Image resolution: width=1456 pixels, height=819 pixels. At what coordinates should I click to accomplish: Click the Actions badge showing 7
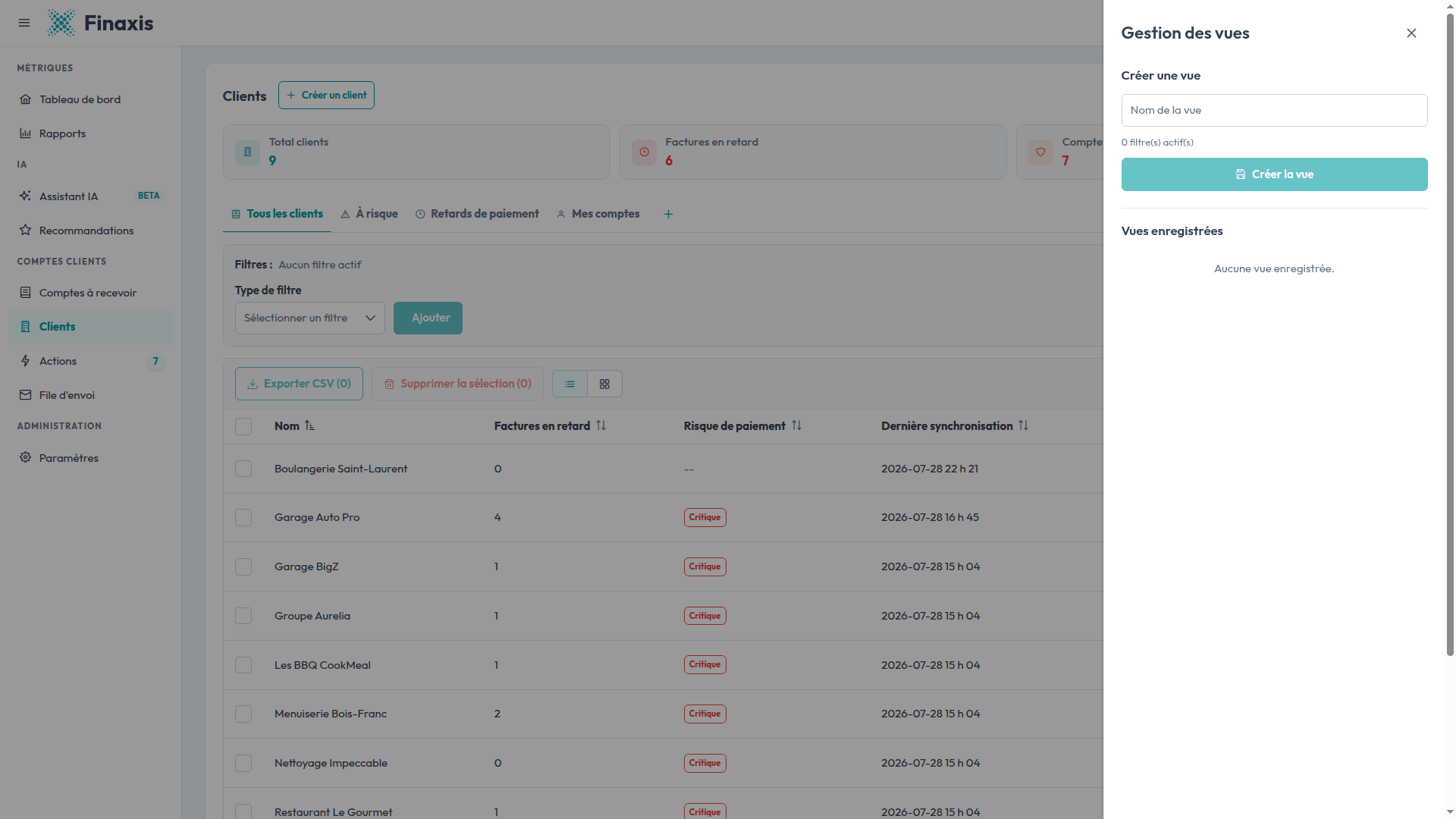point(155,362)
